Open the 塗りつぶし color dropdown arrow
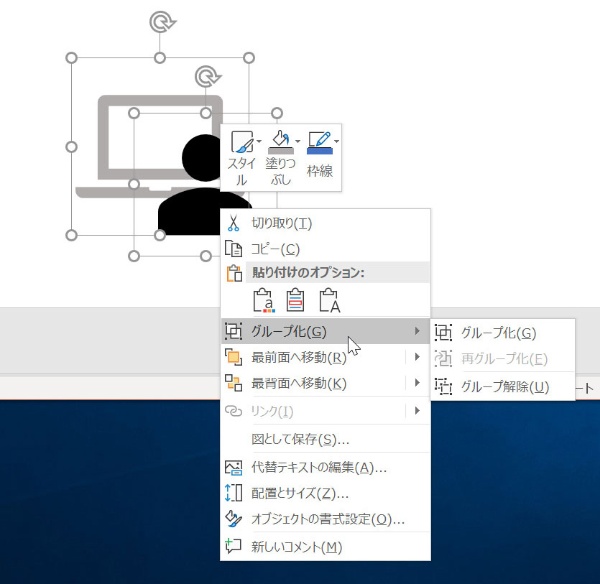This screenshot has height=584, width=600. (297, 141)
